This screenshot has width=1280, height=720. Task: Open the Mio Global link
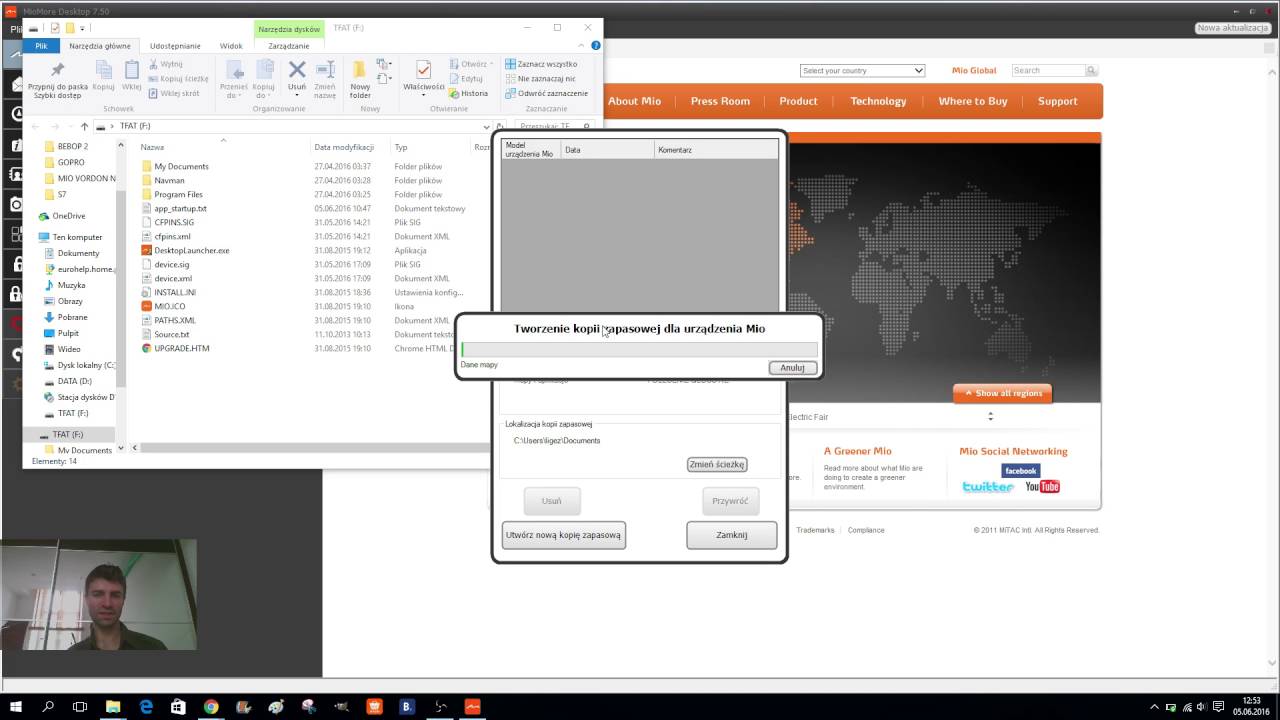[x=974, y=71]
